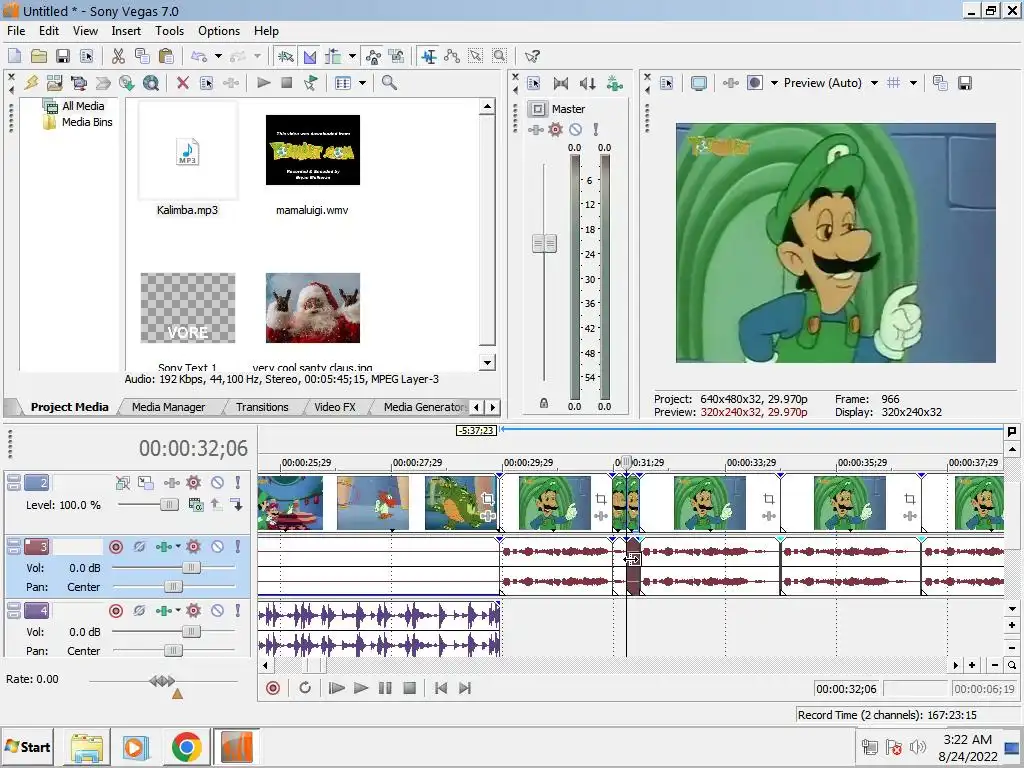Open the automation mode dropdown on track 4
Viewport: 1024px width, 768px height.
point(178,611)
